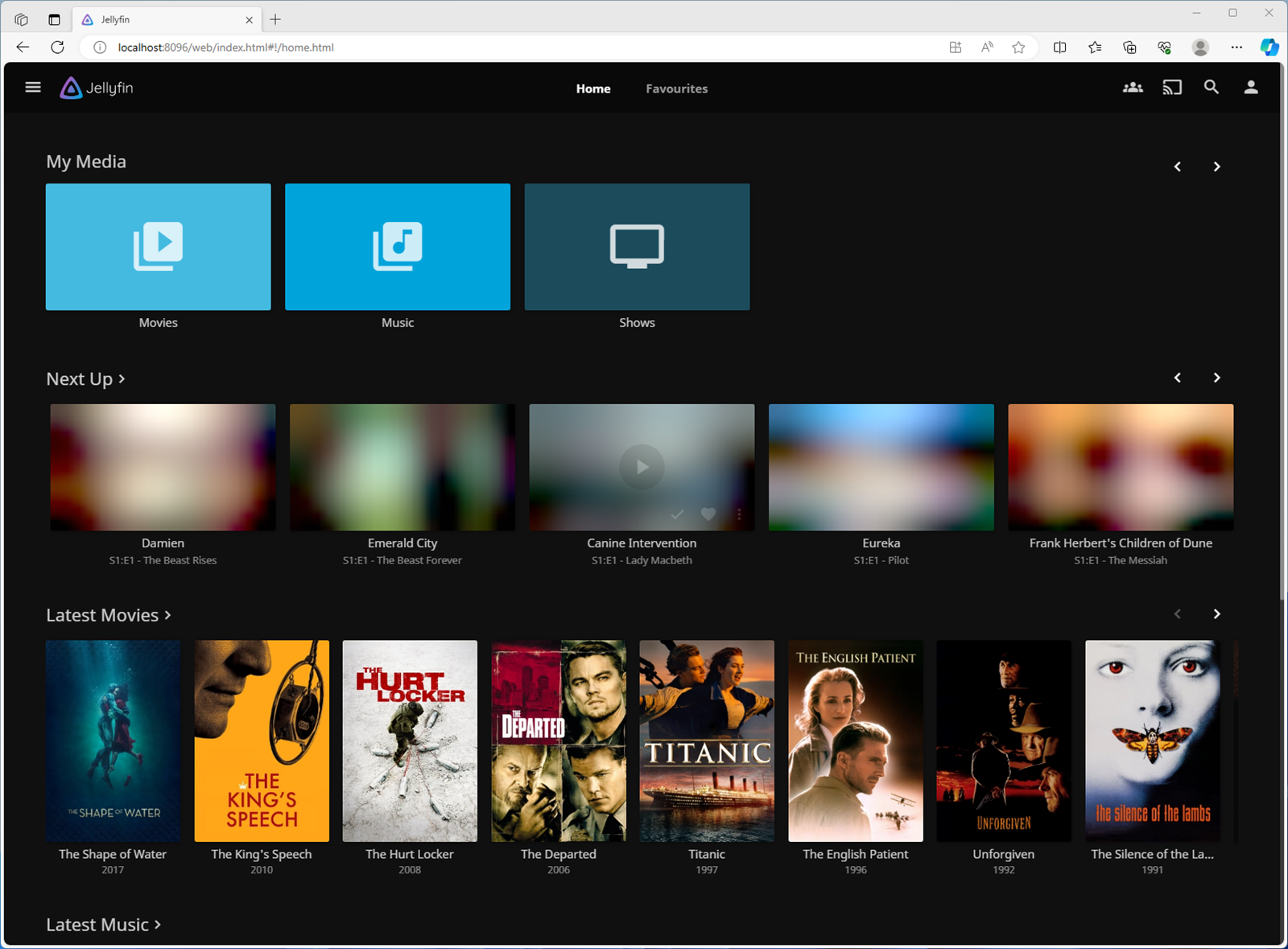1288x949 pixels.
Task: Click the Cast to device icon
Action: point(1172,88)
